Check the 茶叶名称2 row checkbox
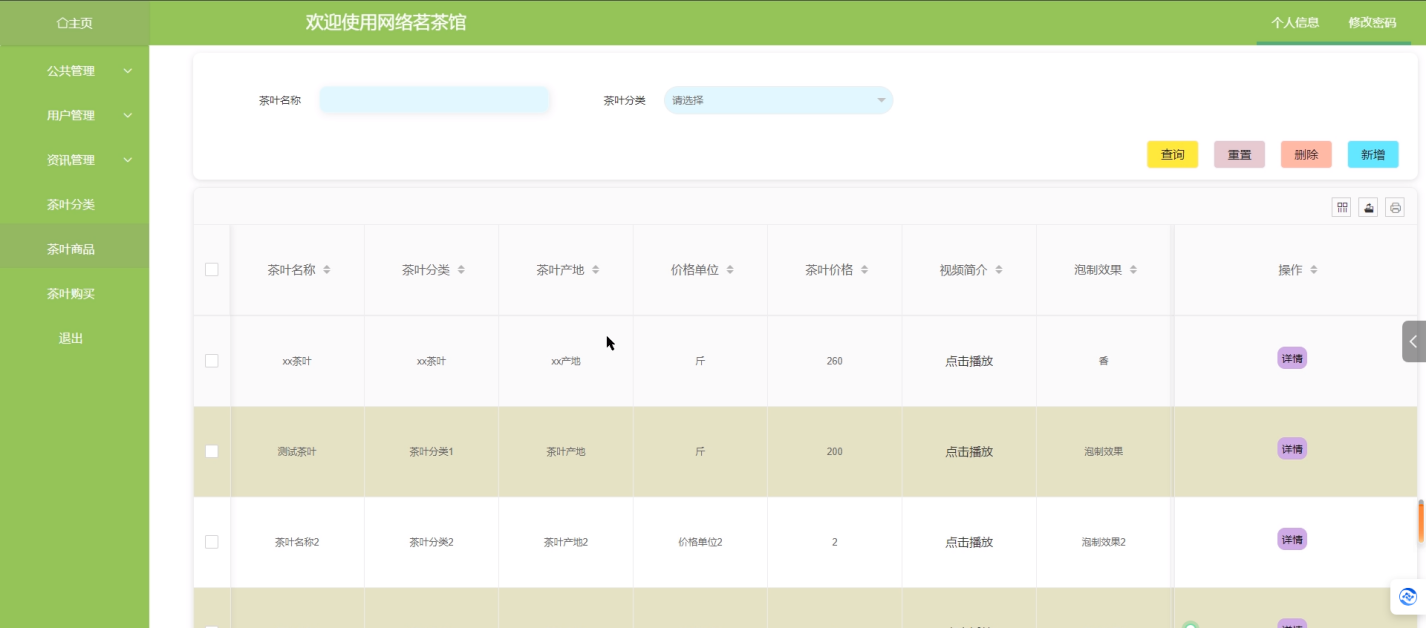 point(211,541)
